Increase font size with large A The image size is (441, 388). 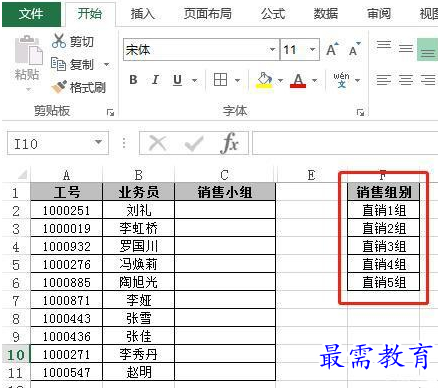[332, 50]
